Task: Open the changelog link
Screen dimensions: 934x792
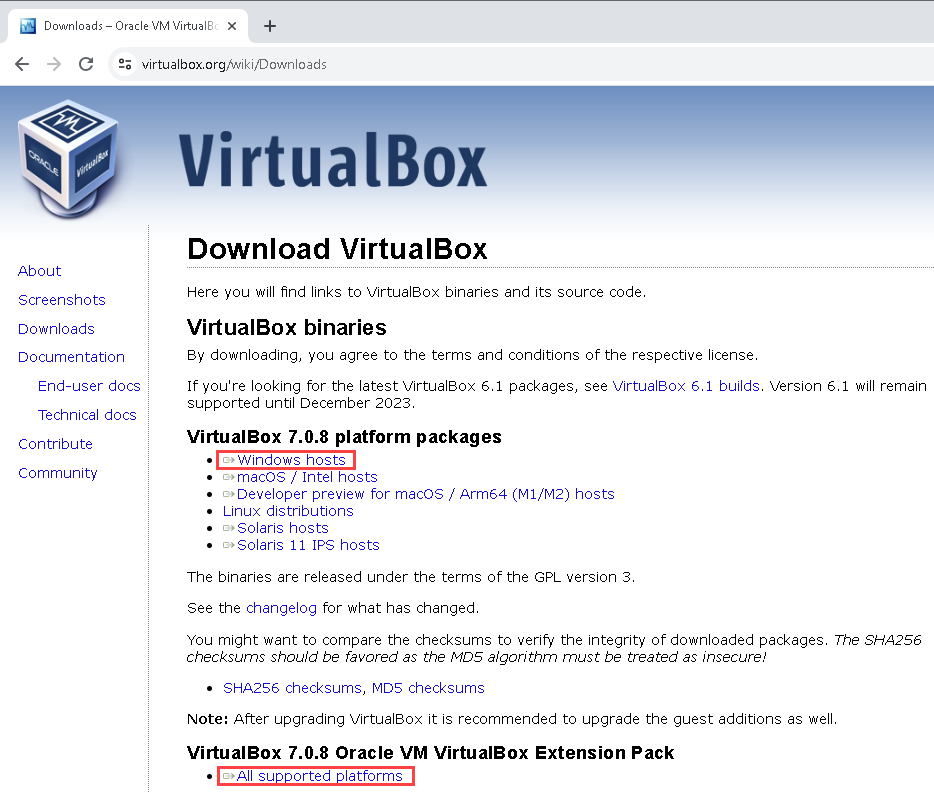Action: click(x=281, y=607)
